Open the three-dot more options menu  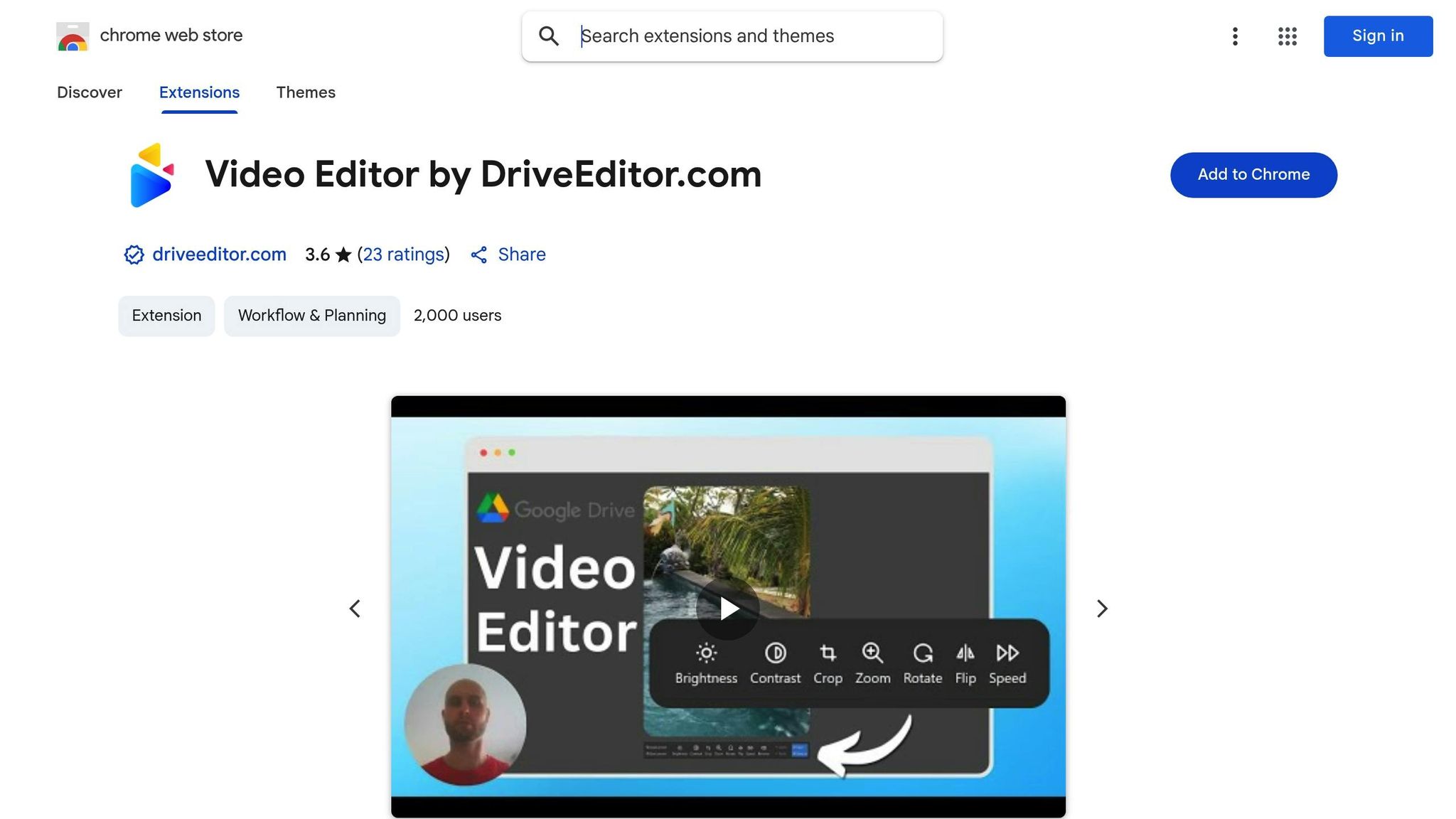(x=1235, y=36)
